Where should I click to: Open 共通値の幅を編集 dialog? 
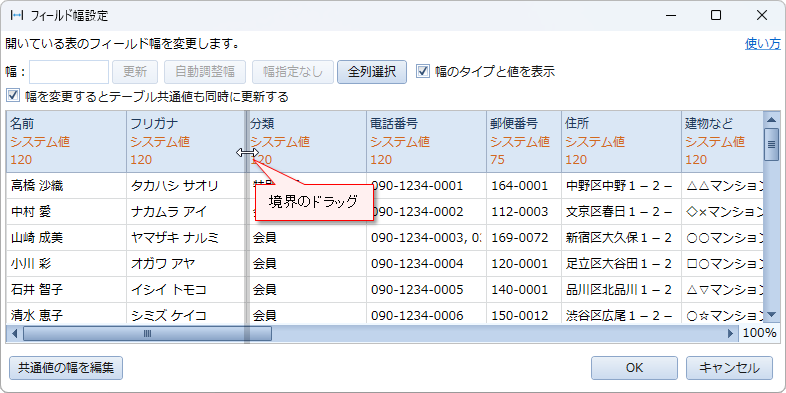tap(66, 368)
